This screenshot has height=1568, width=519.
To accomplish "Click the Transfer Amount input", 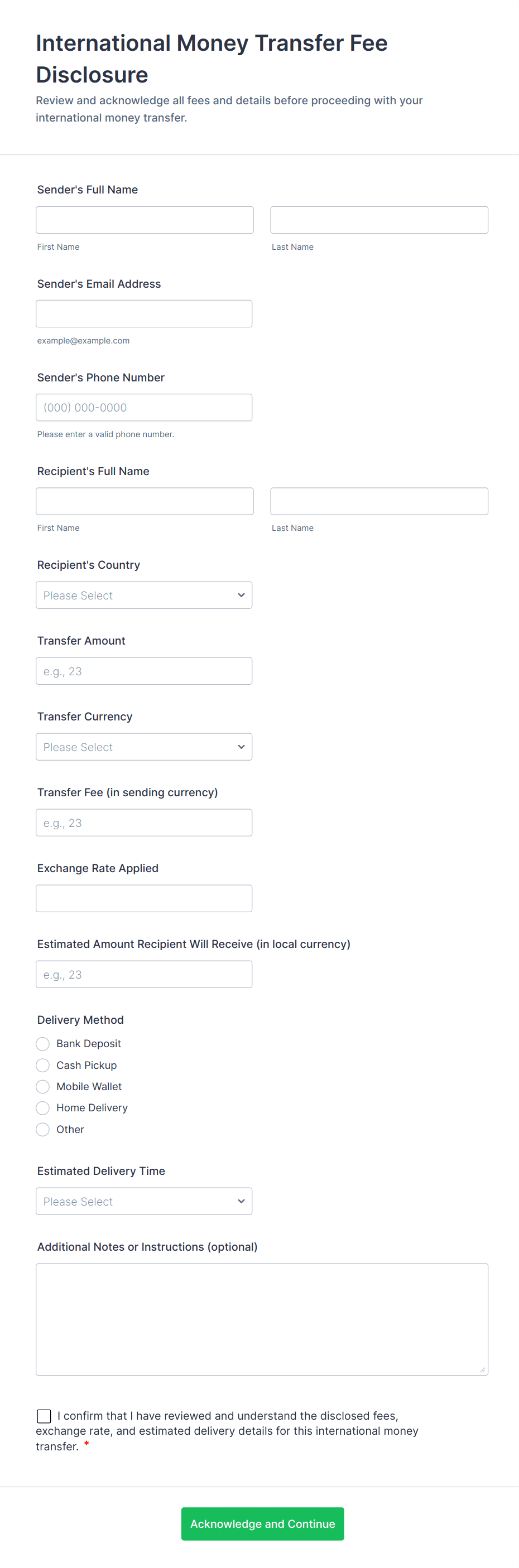I will (144, 671).
